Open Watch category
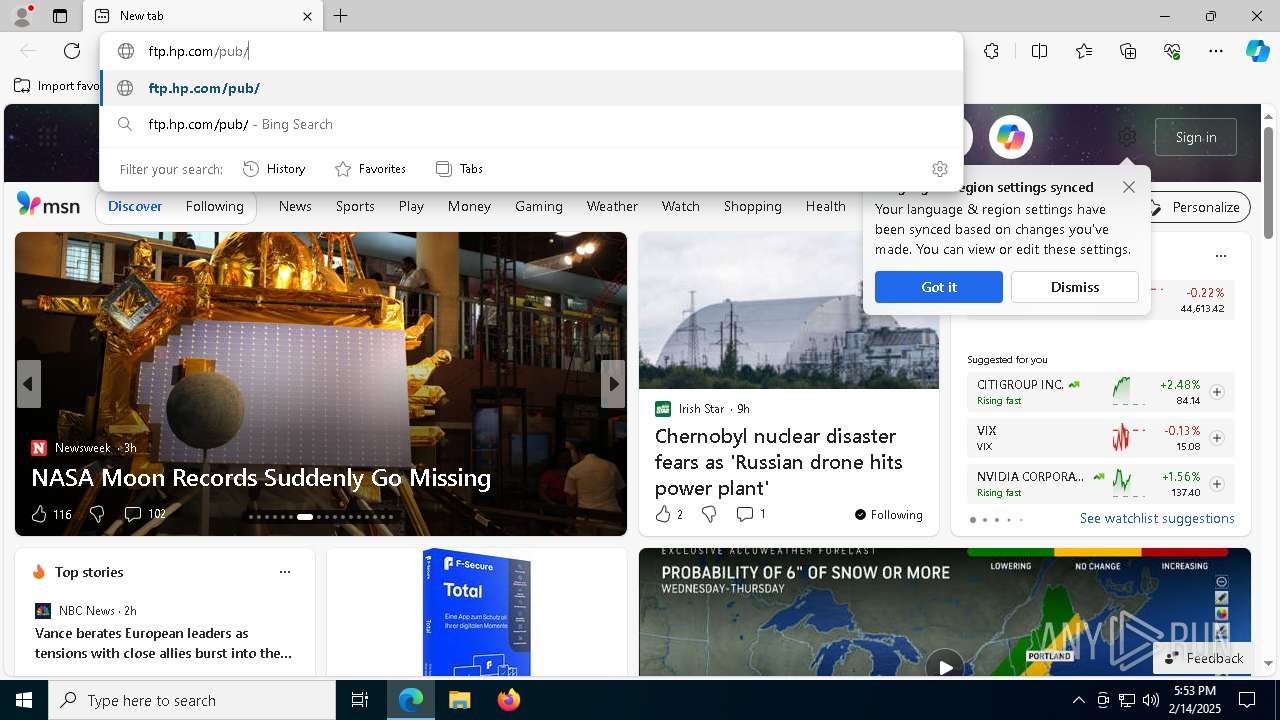The width and height of the screenshot is (1280, 720). coord(680,206)
